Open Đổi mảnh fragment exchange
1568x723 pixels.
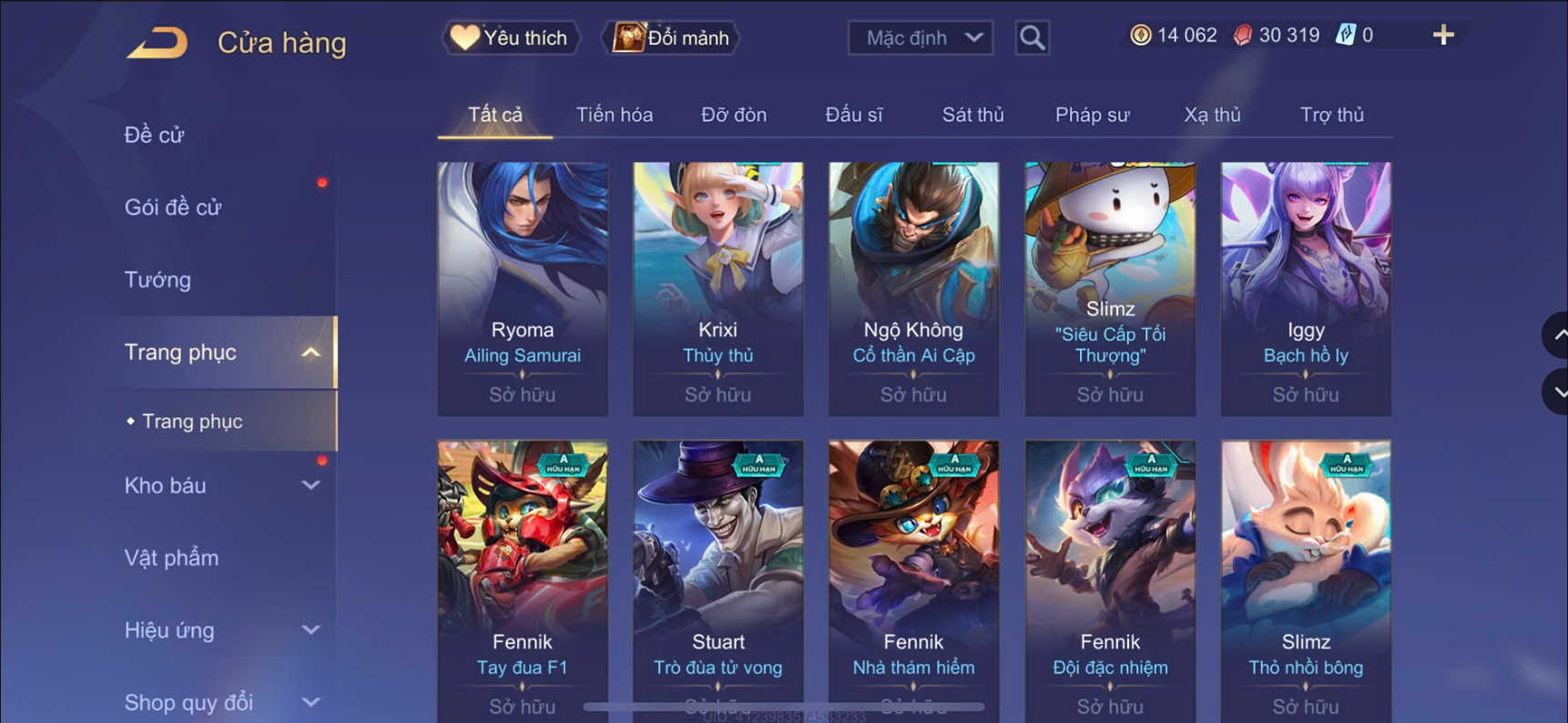[671, 38]
